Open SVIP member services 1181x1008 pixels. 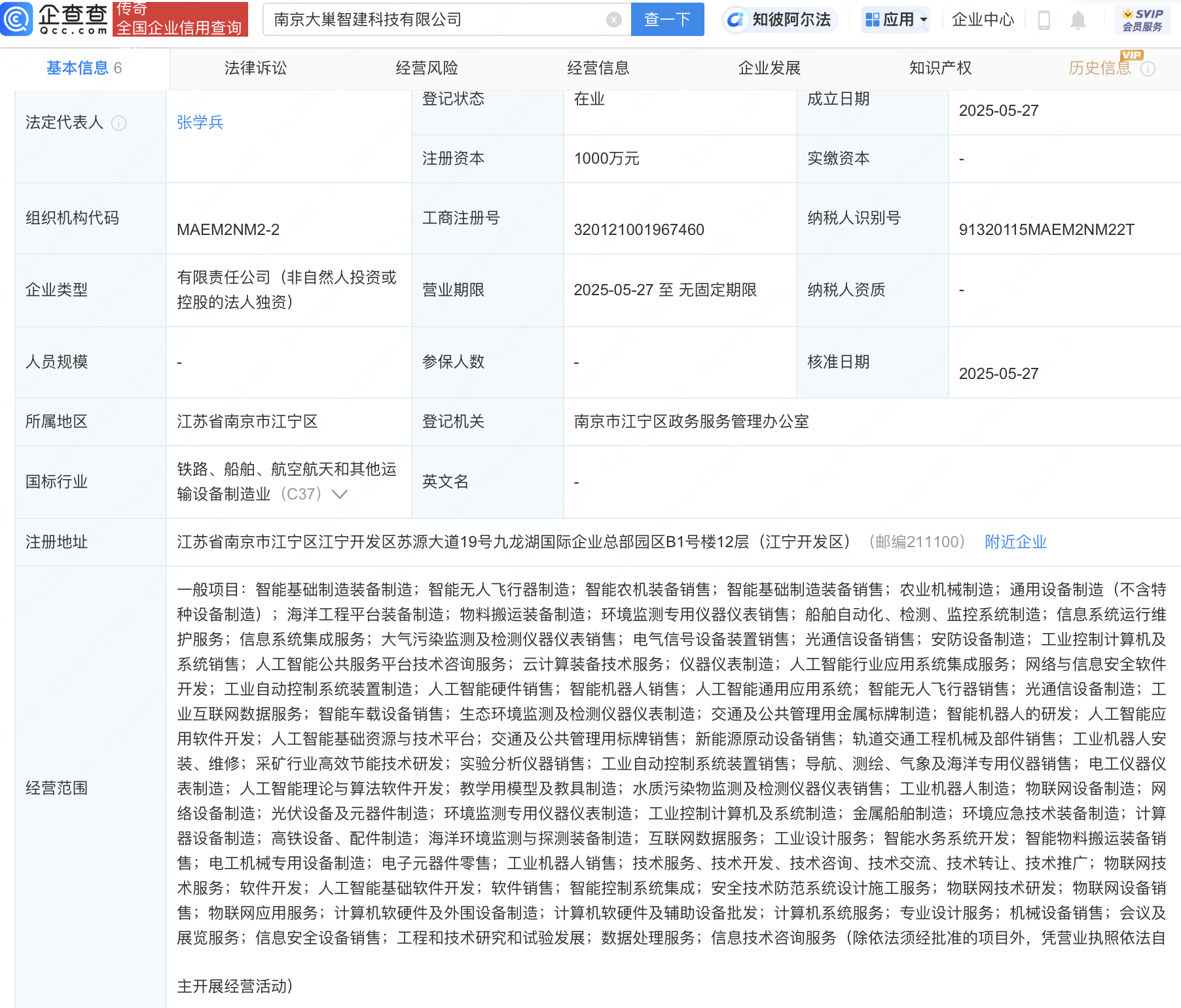point(1142,20)
